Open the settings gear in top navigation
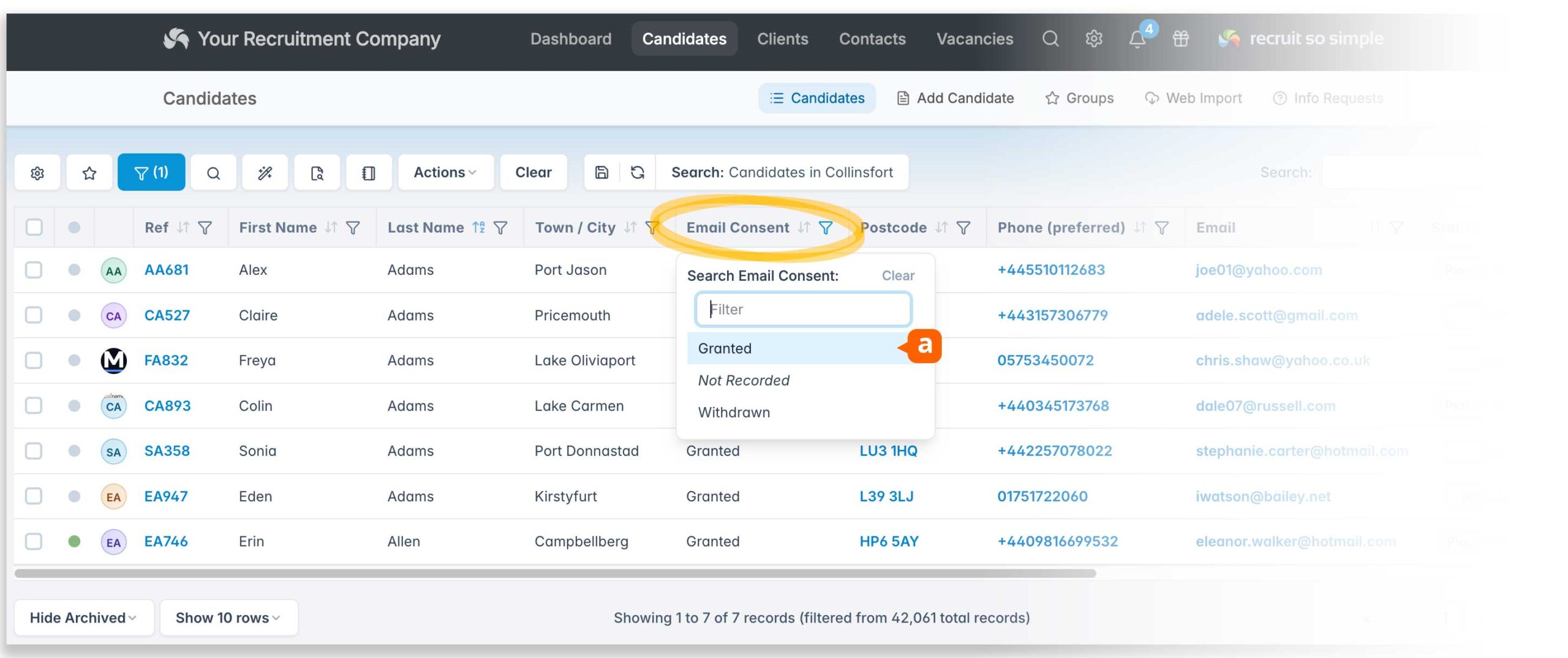Screen dimensions: 1568x658 1094,39
